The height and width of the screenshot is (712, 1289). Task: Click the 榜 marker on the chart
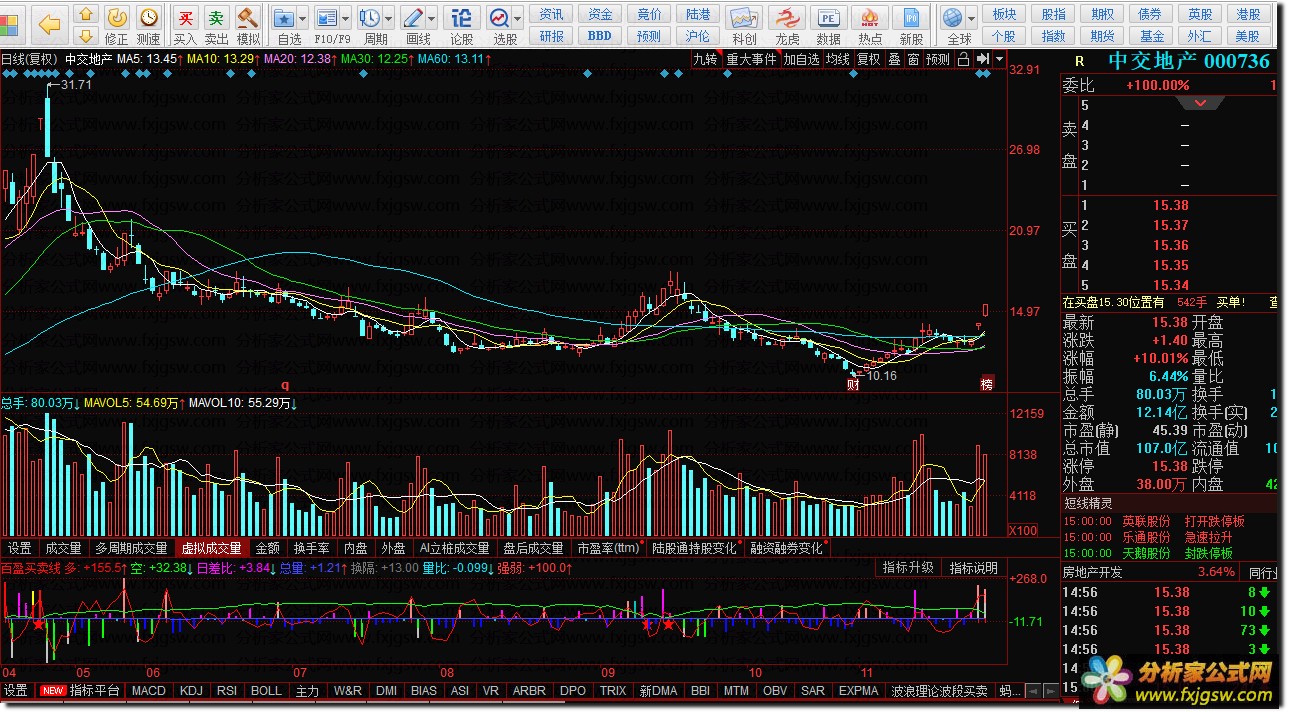click(x=987, y=384)
